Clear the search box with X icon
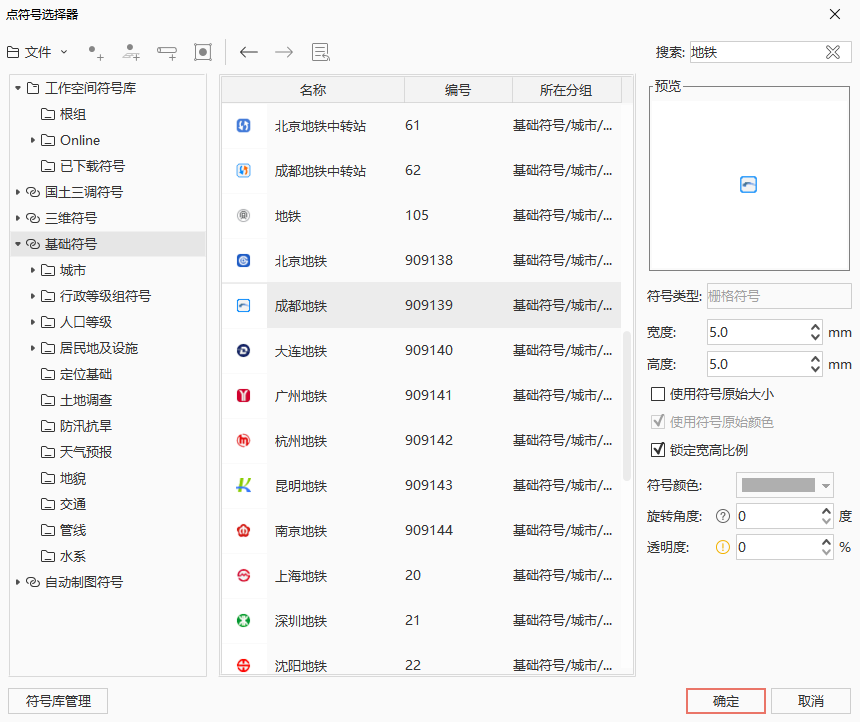The width and height of the screenshot is (860, 722). pyautogui.click(x=832, y=53)
